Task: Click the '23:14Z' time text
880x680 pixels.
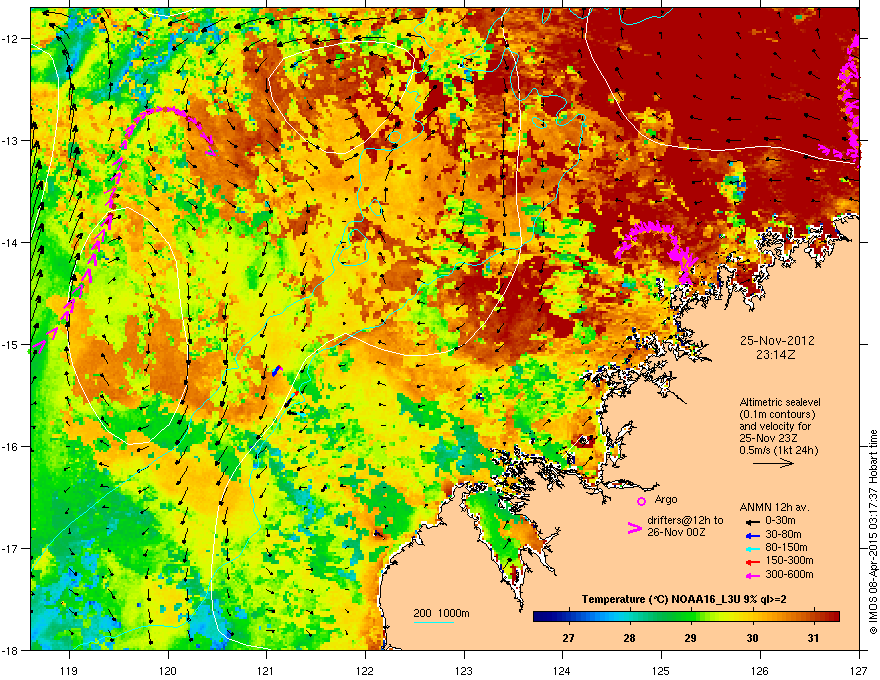Action: pyautogui.click(x=776, y=355)
